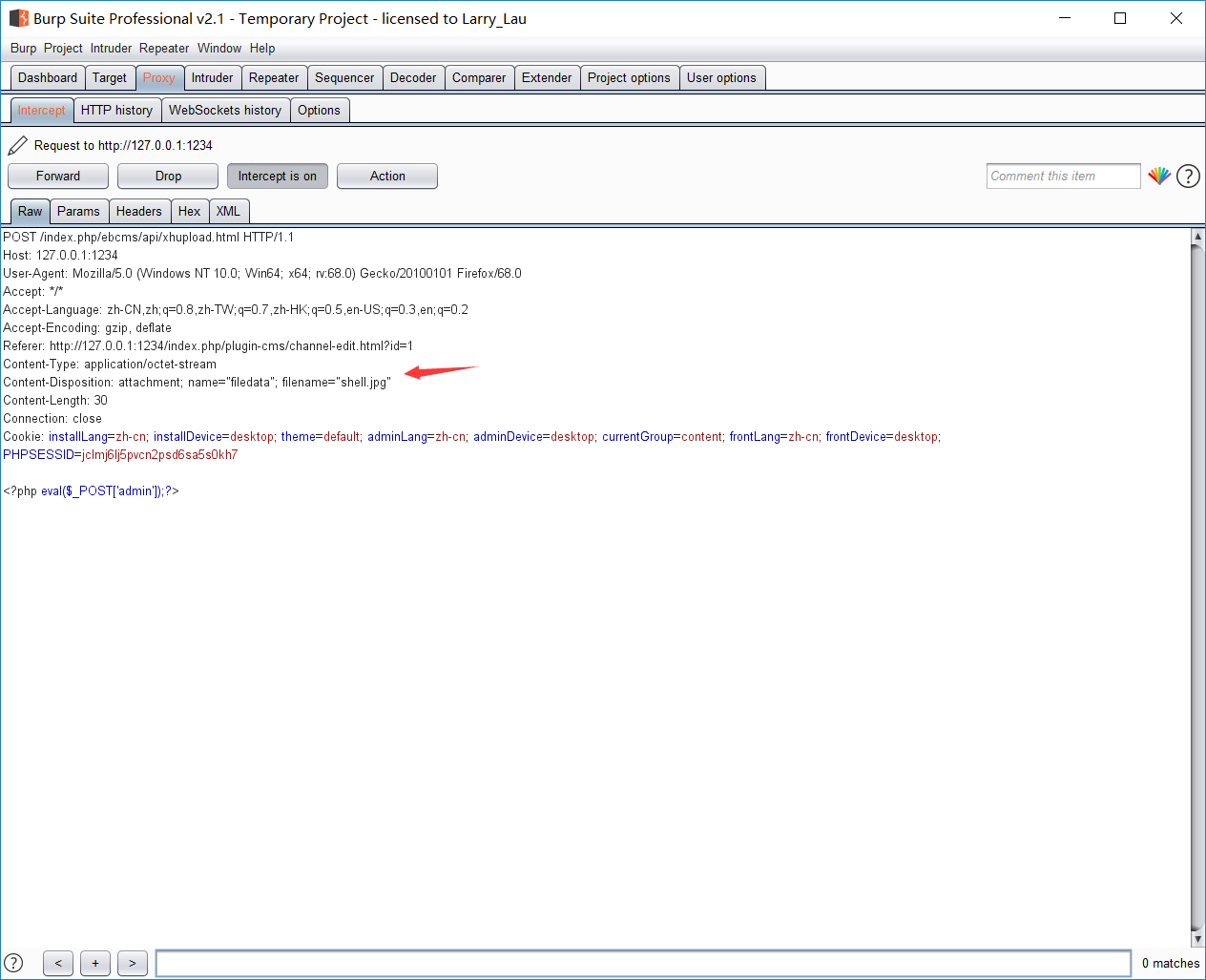This screenshot has height=980, width=1206.
Task: Open the WebSockets history sub-tab
Action: 225,110
